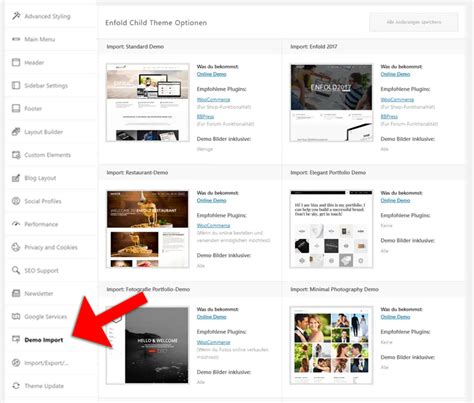Open the Newsletter tab
474x403 pixels.
point(52,293)
